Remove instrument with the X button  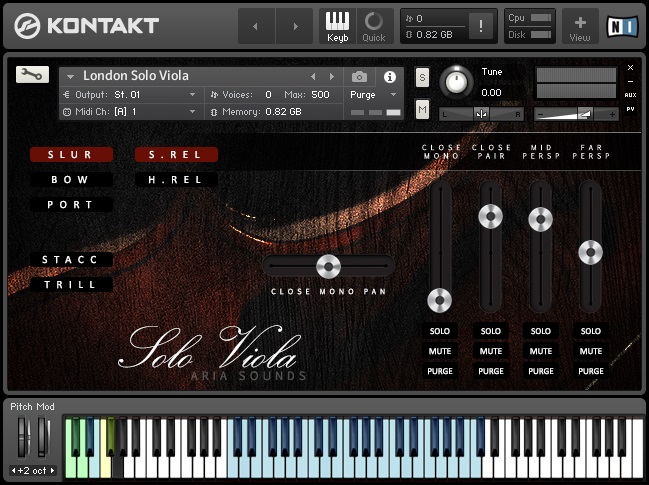[x=630, y=67]
